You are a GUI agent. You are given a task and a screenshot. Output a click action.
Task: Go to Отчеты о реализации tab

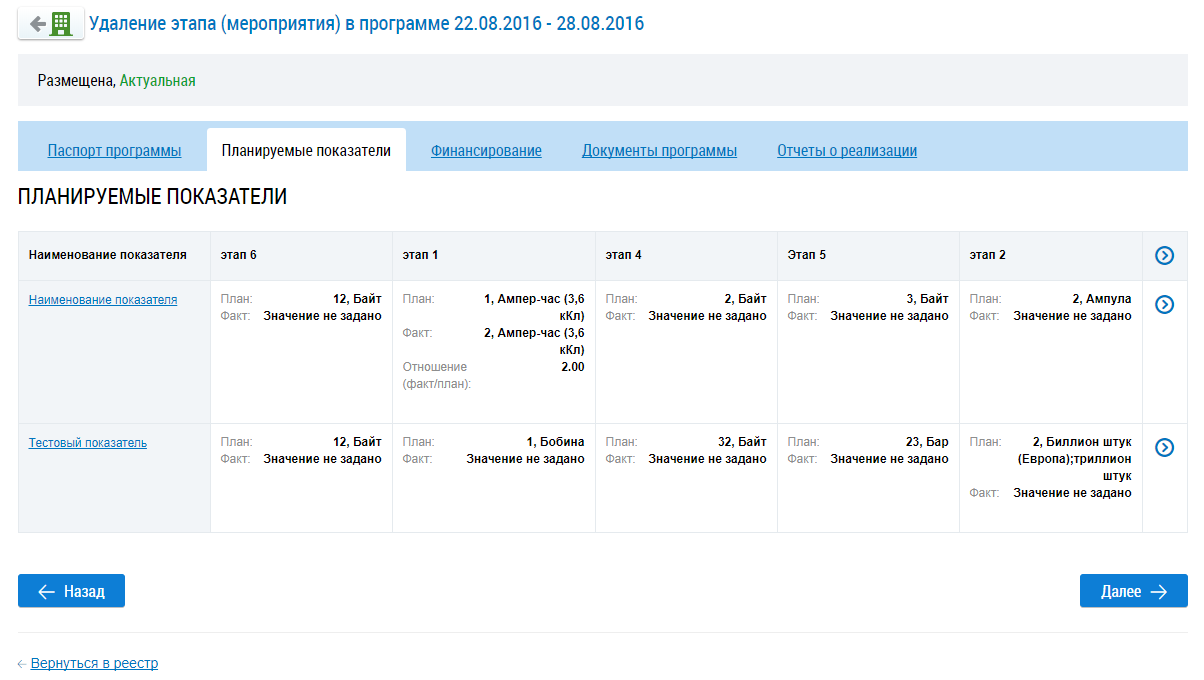click(x=846, y=151)
